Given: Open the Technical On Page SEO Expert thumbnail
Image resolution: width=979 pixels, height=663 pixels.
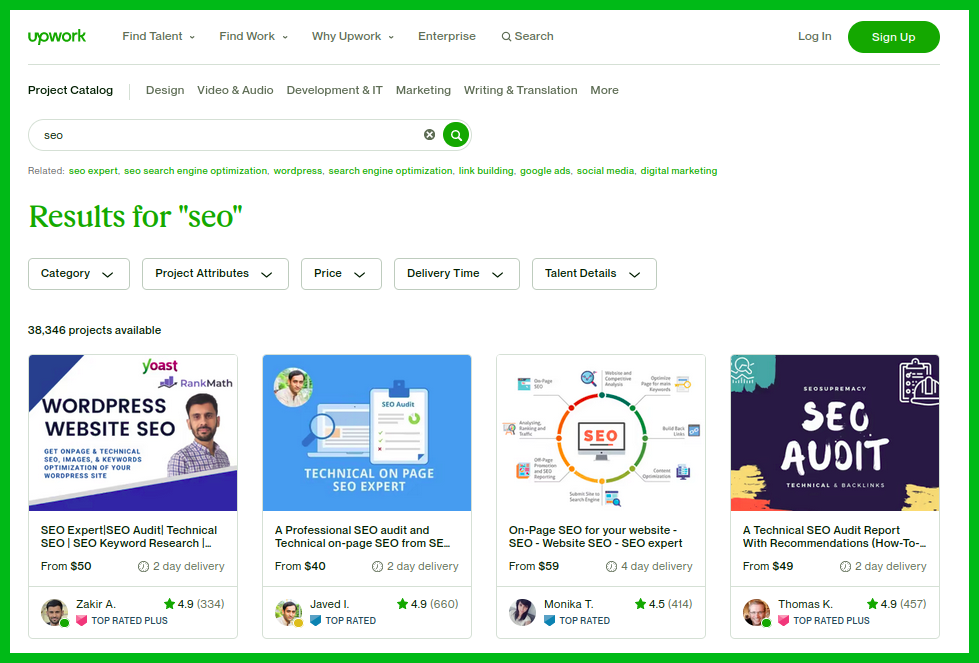Looking at the screenshot, I should click(367, 433).
